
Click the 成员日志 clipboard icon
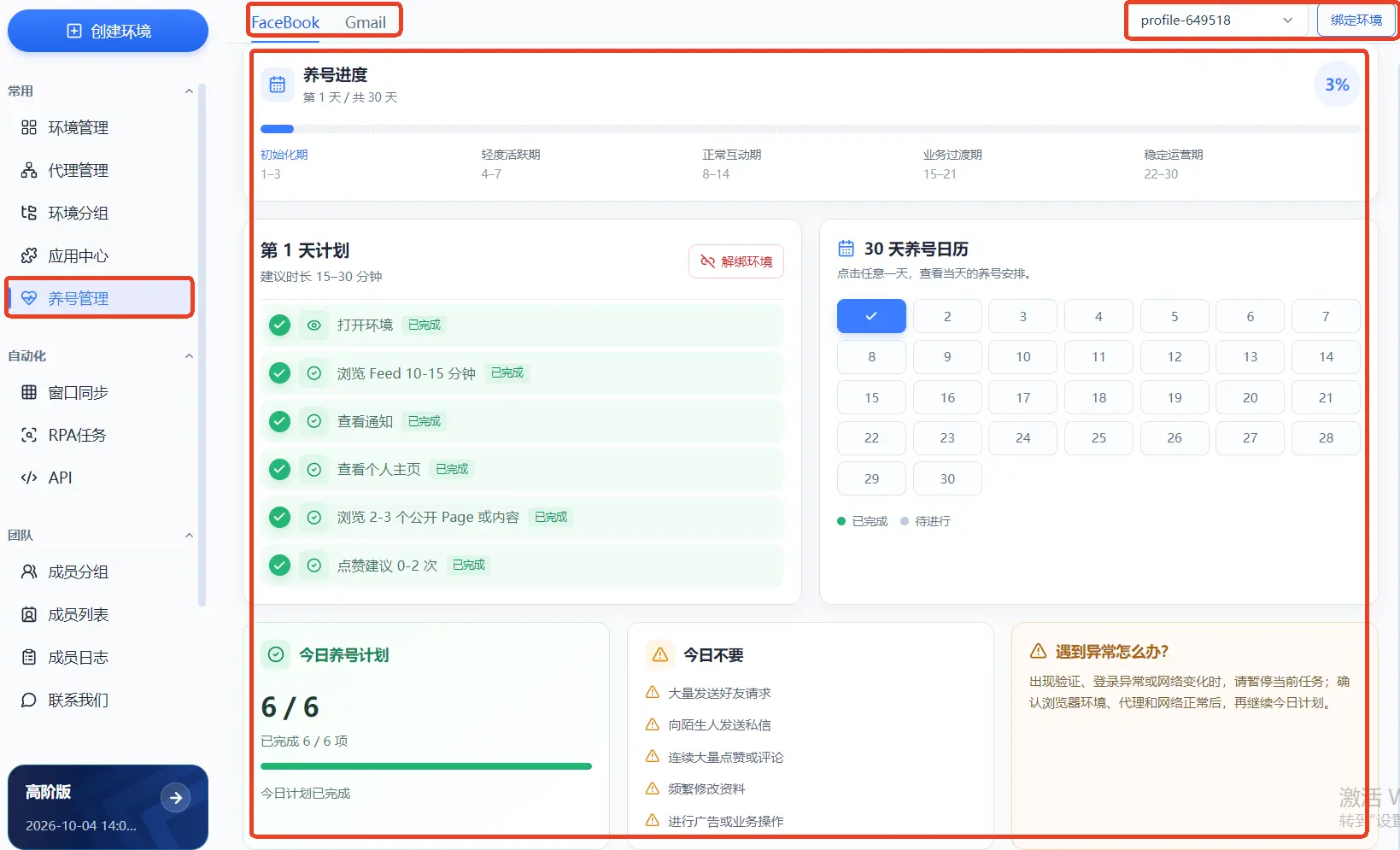[x=29, y=657]
